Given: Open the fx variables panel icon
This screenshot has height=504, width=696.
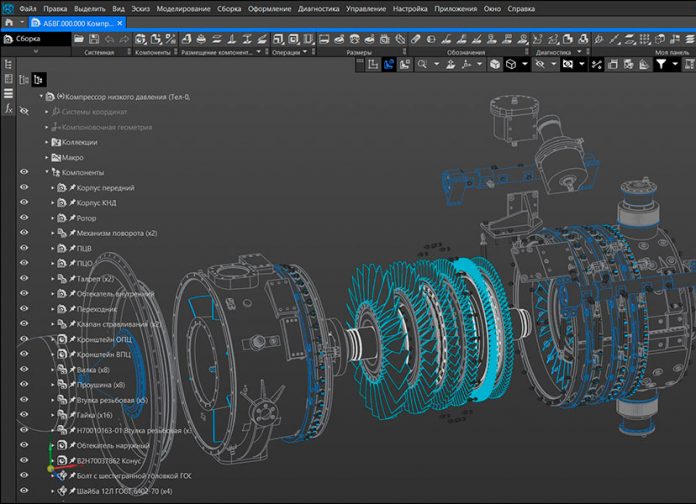Looking at the screenshot, I should click(8, 108).
